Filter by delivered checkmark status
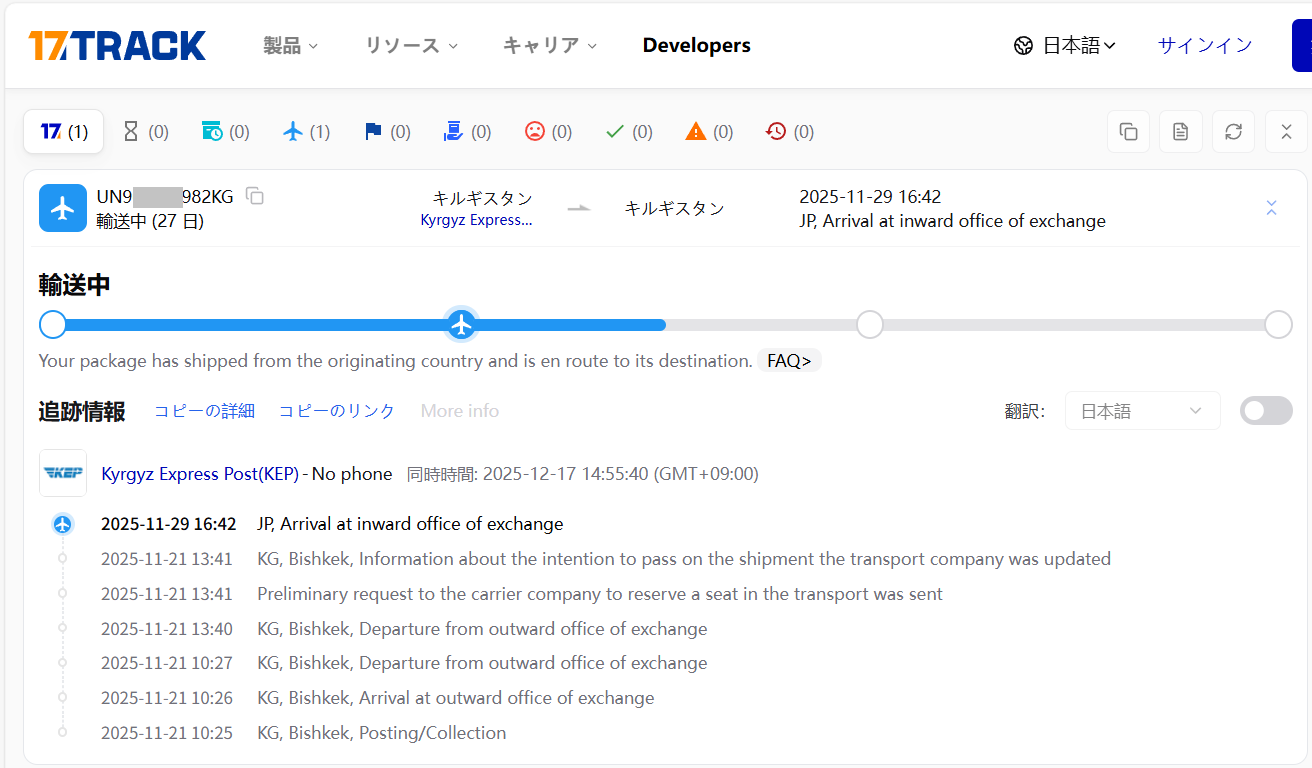1312x768 pixels. pyautogui.click(x=629, y=132)
